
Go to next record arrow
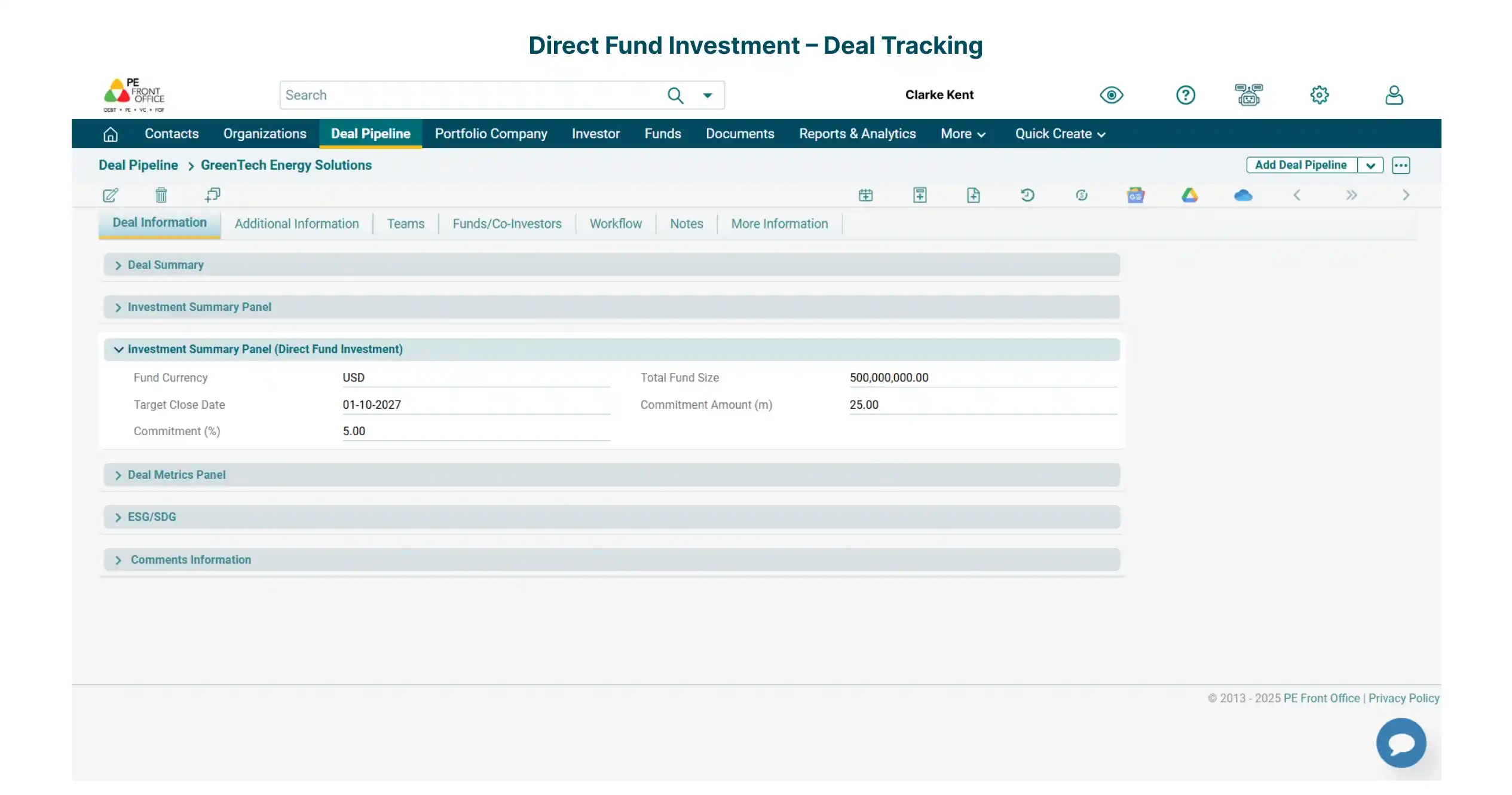(x=1406, y=195)
